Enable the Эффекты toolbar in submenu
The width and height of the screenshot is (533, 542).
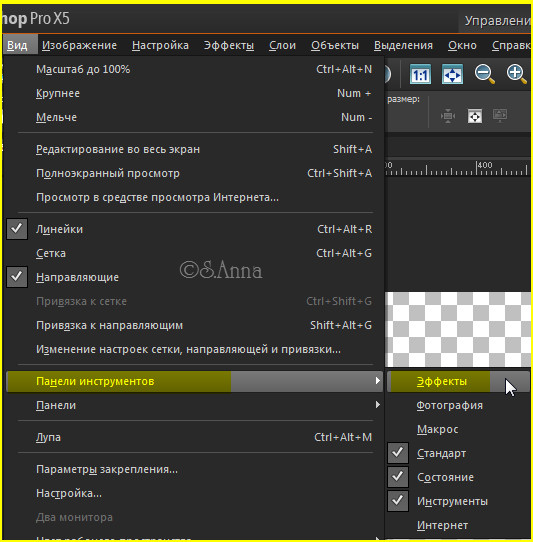(x=458, y=381)
